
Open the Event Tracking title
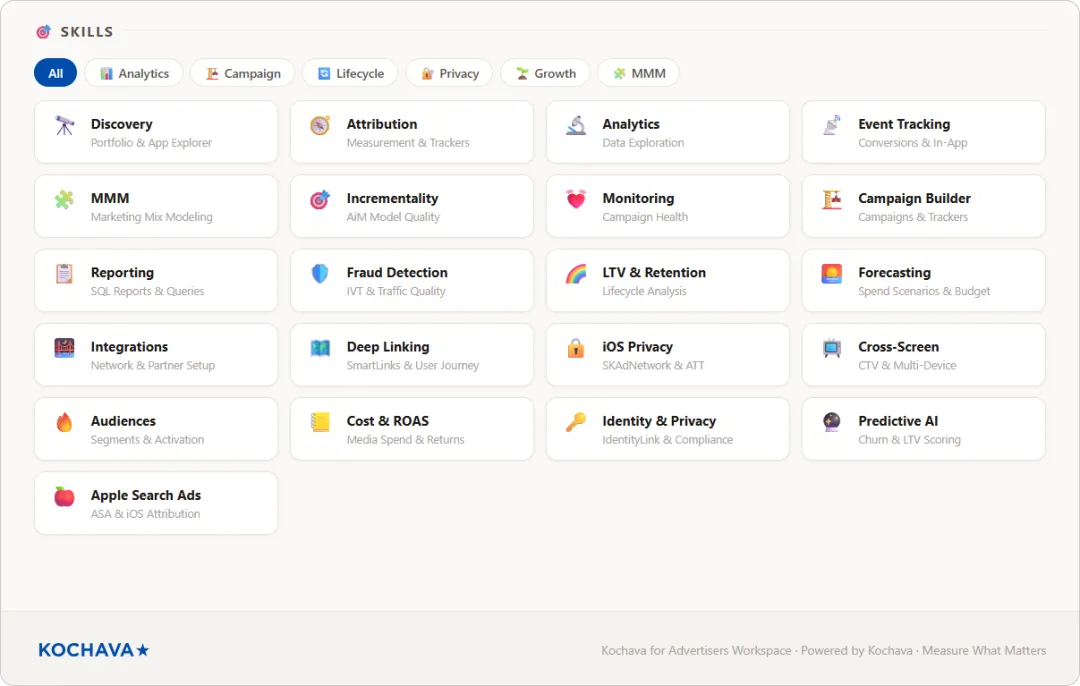[x=904, y=124]
